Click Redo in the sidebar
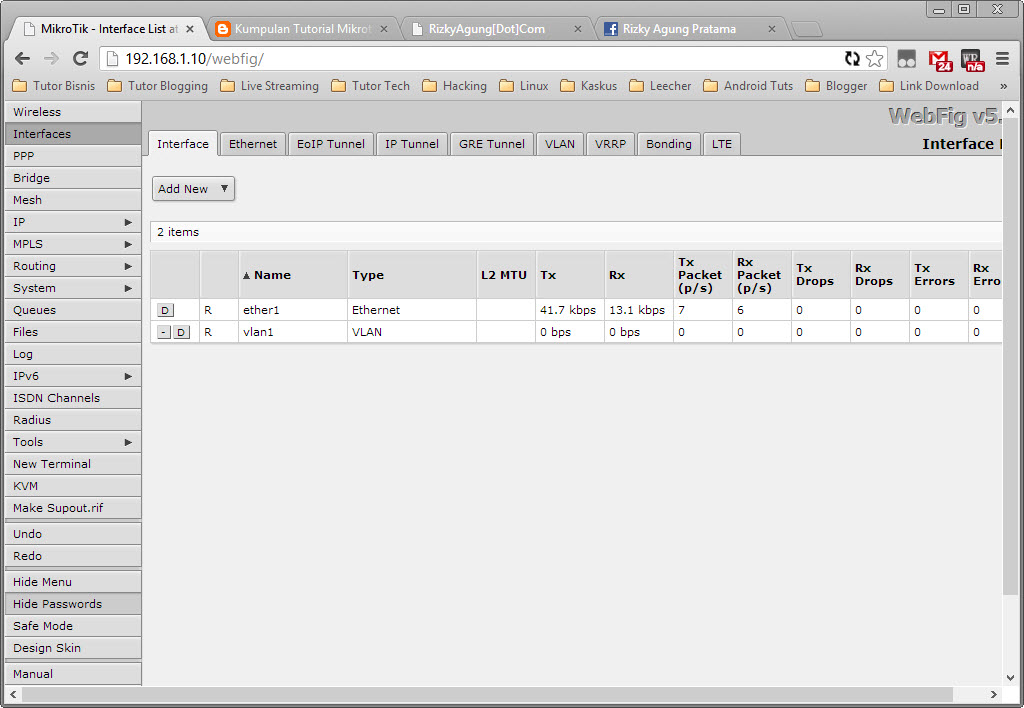1024x708 pixels. pos(73,556)
